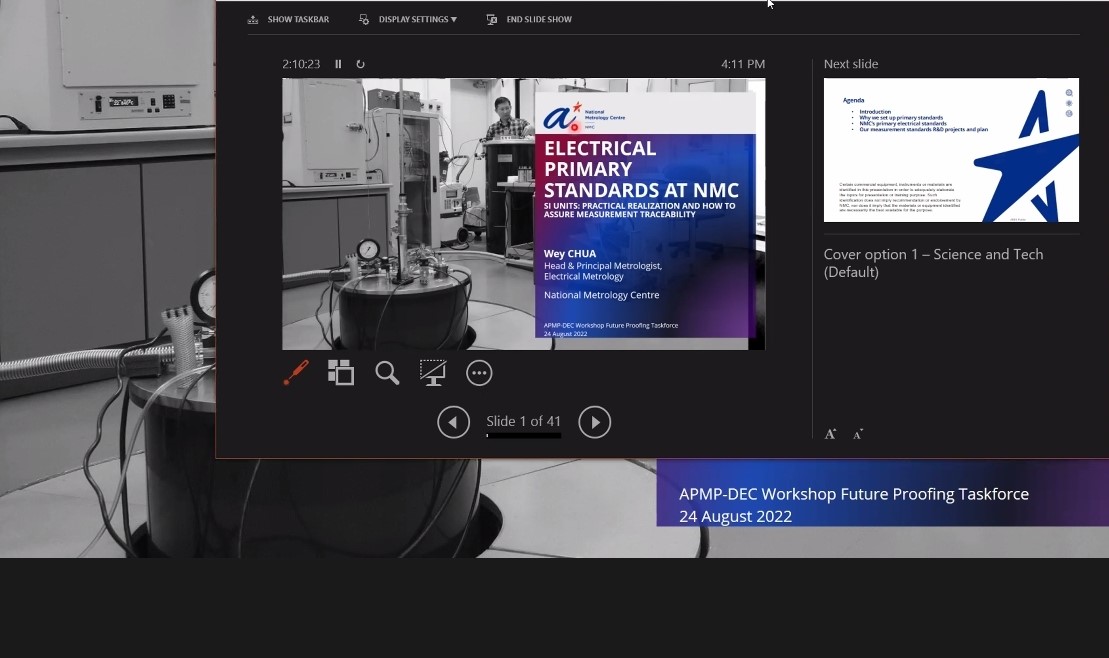Make the notes text larger
The image size is (1109, 658).
click(x=830, y=434)
